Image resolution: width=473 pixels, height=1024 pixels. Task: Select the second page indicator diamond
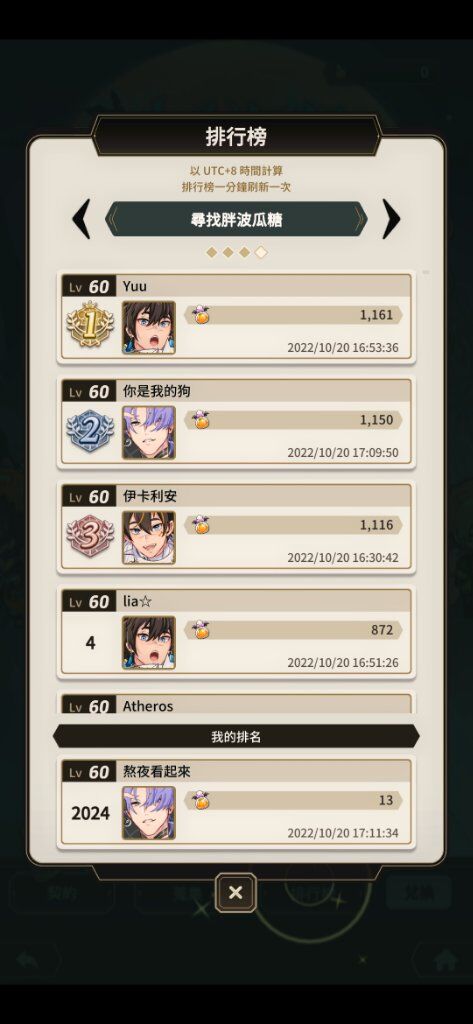click(x=227, y=252)
